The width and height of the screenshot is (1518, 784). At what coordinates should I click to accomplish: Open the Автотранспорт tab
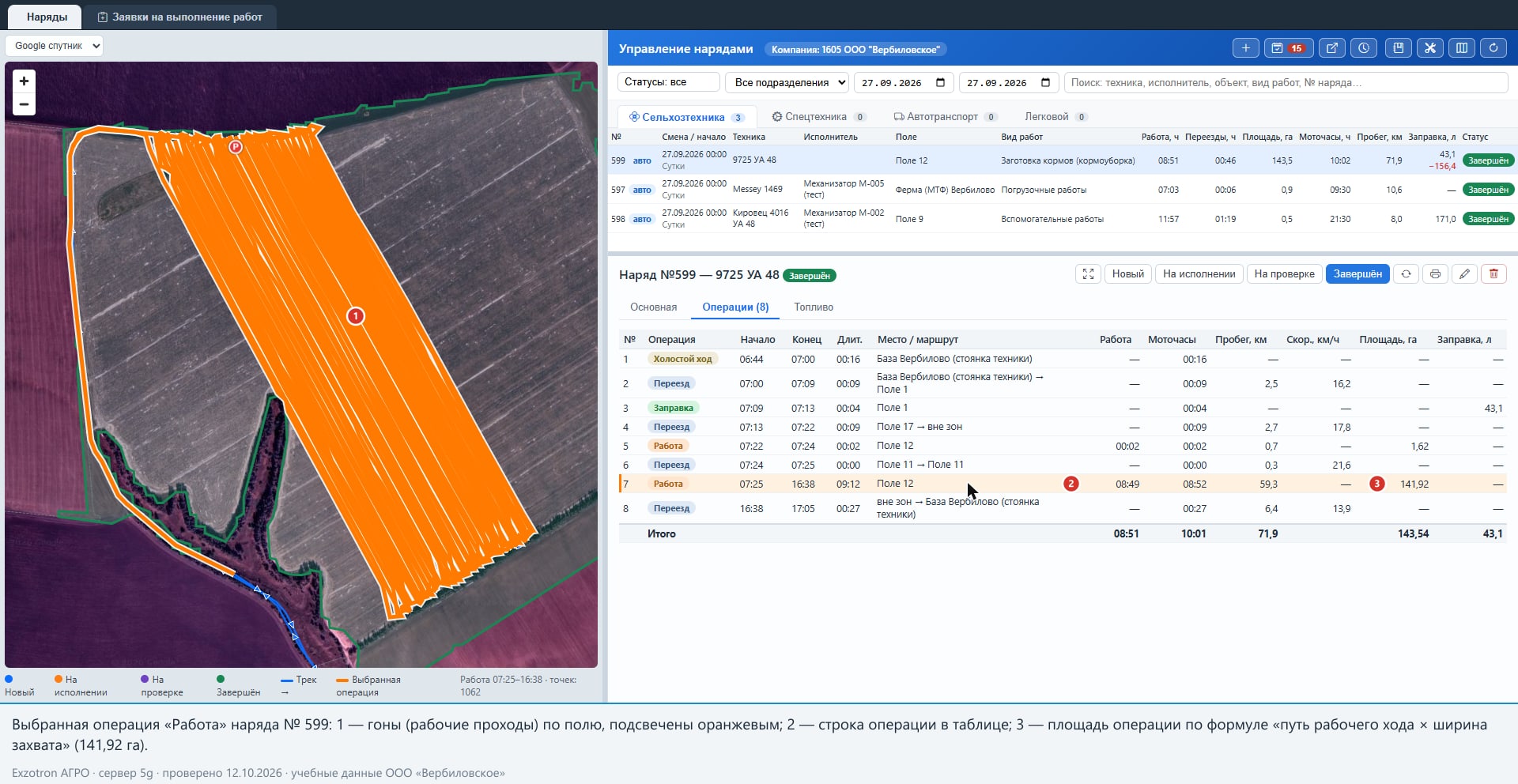pyautogui.click(x=946, y=117)
